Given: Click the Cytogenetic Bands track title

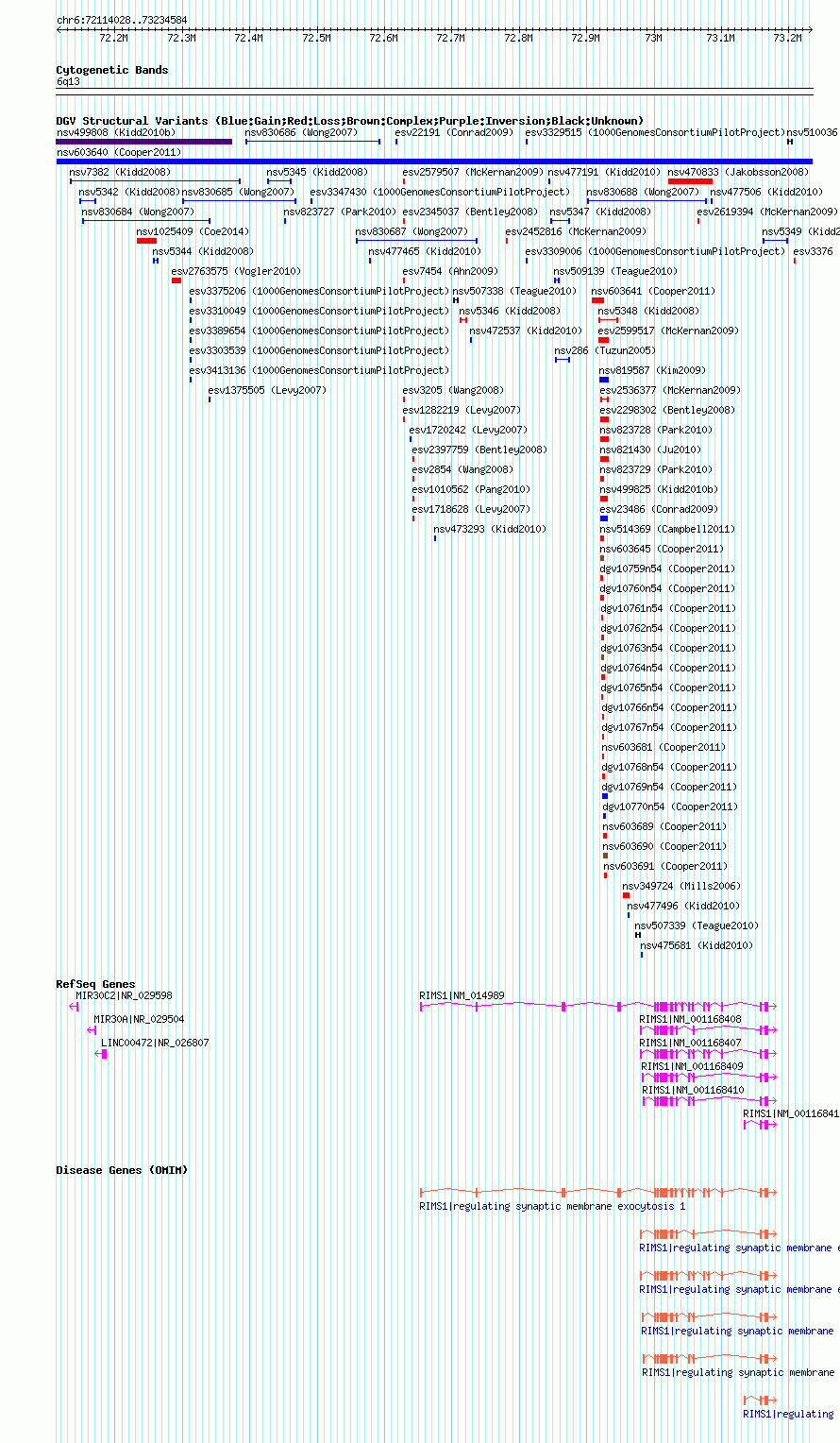Looking at the screenshot, I should pos(112,70).
